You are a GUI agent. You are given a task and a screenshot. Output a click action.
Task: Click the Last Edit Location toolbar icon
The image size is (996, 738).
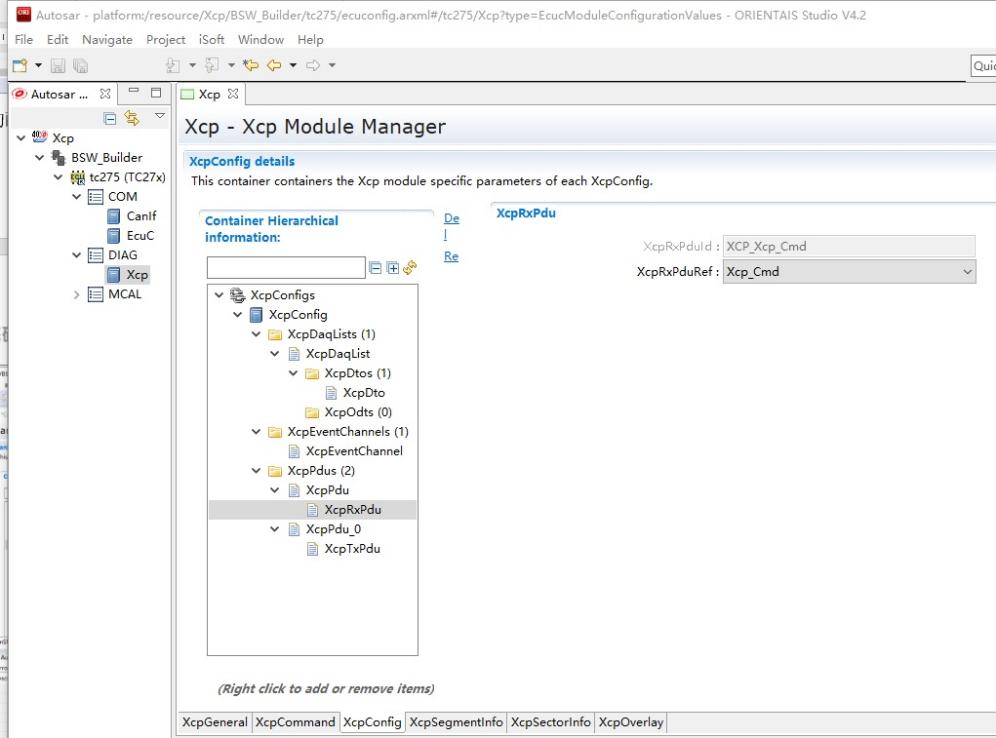coord(250,66)
